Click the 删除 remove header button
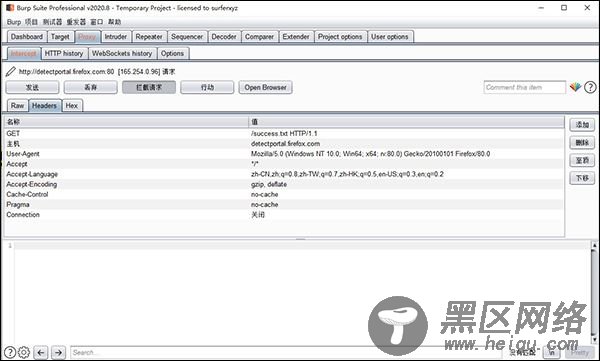Image resolution: width=600 pixels, height=361 pixels. [x=582, y=142]
